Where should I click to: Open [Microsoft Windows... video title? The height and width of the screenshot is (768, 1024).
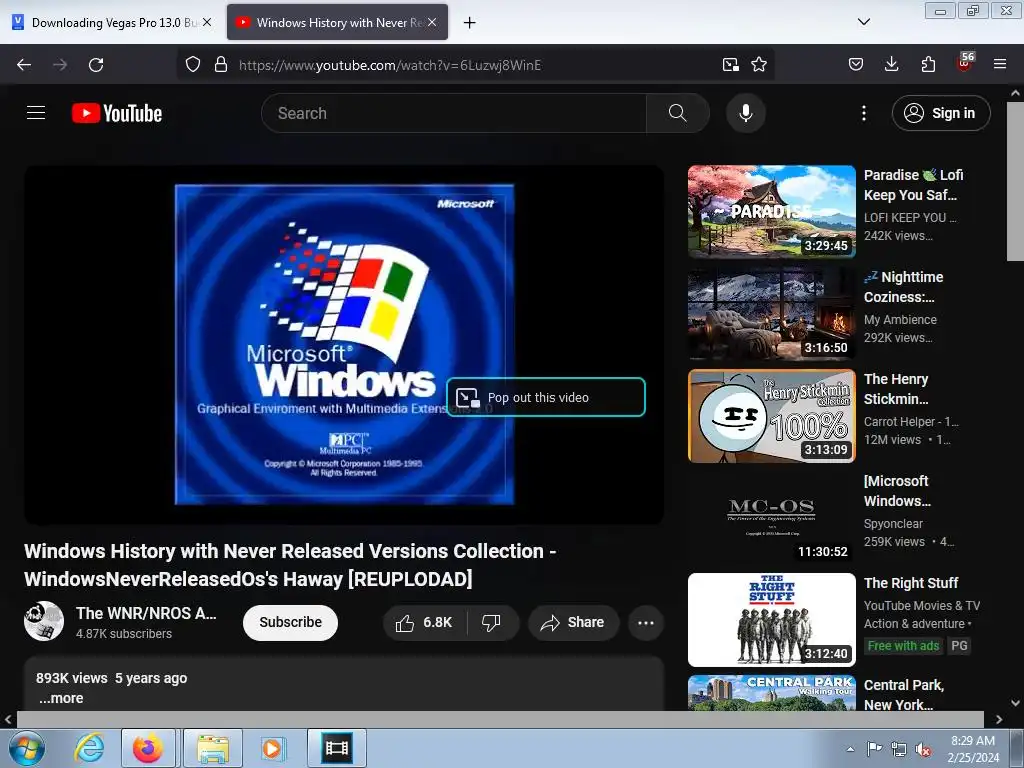[897, 491]
